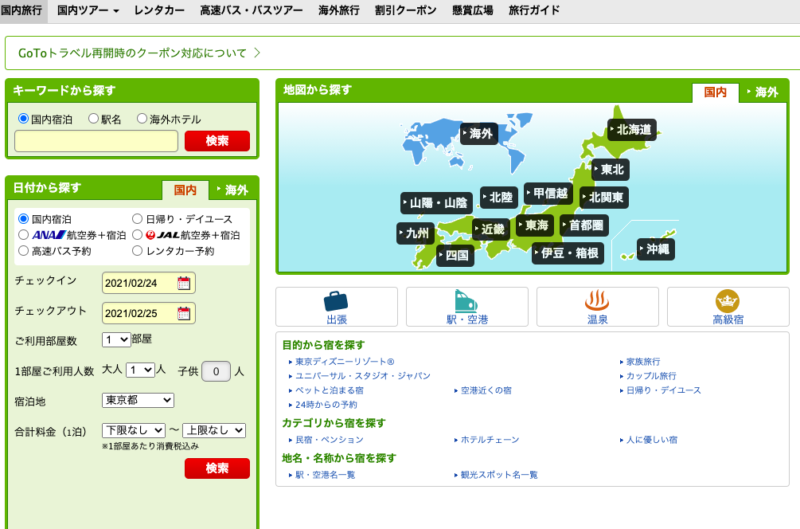Open 空港近くの宿 link
Image resolution: width=800 pixels, height=529 pixels.
click(486, 390)
